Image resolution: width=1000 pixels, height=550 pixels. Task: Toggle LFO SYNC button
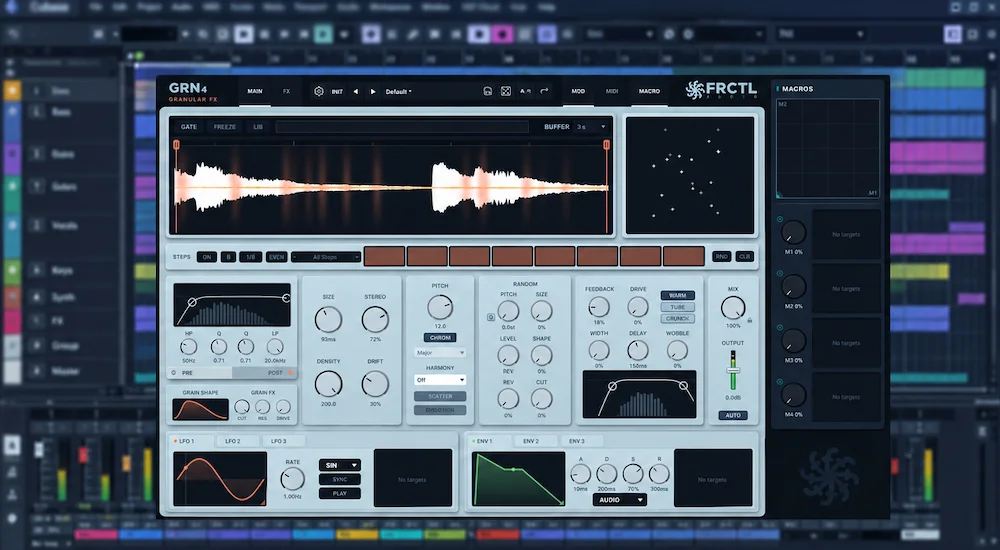(340, 479)
